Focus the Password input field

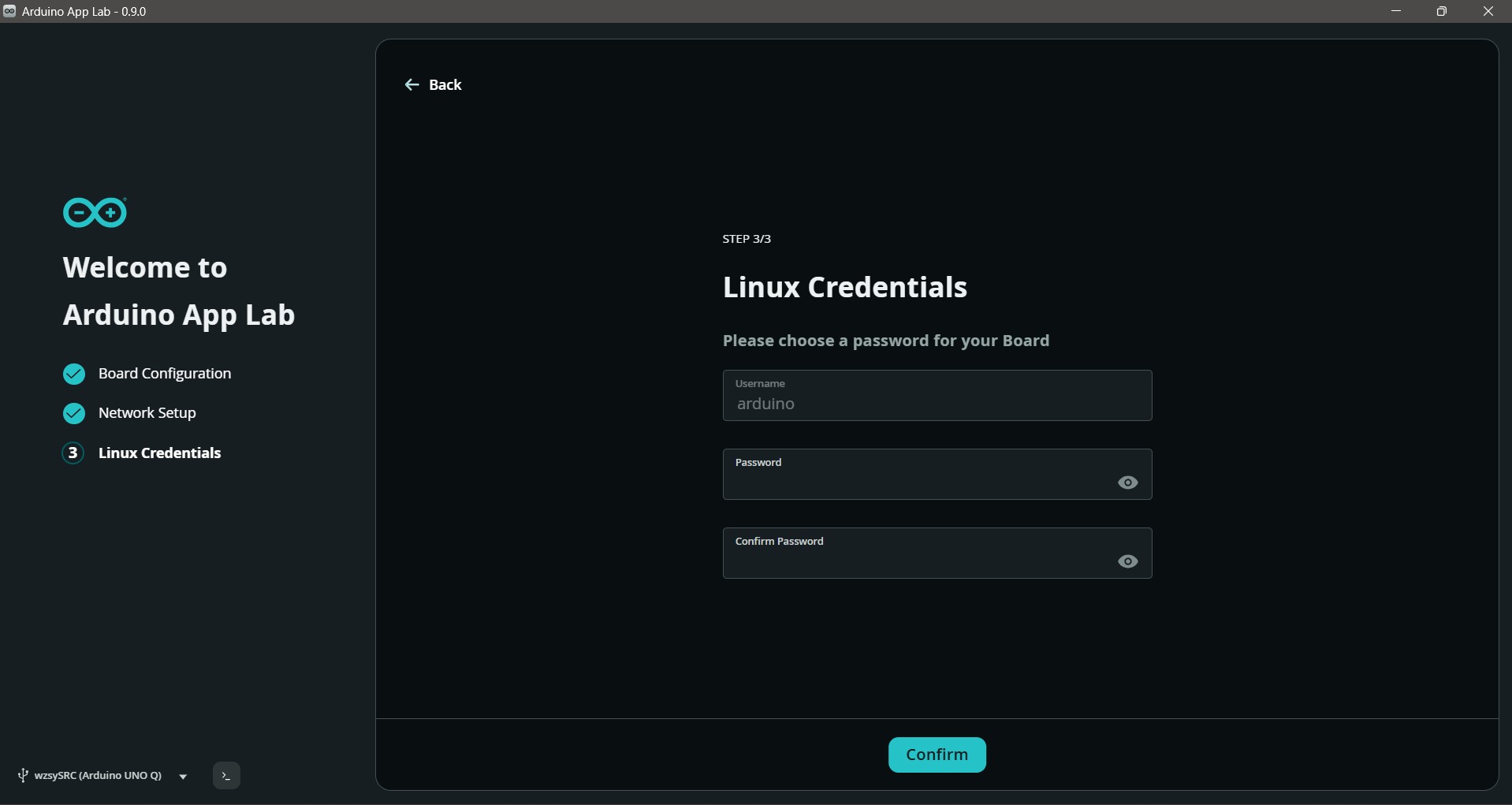[937, 475]
